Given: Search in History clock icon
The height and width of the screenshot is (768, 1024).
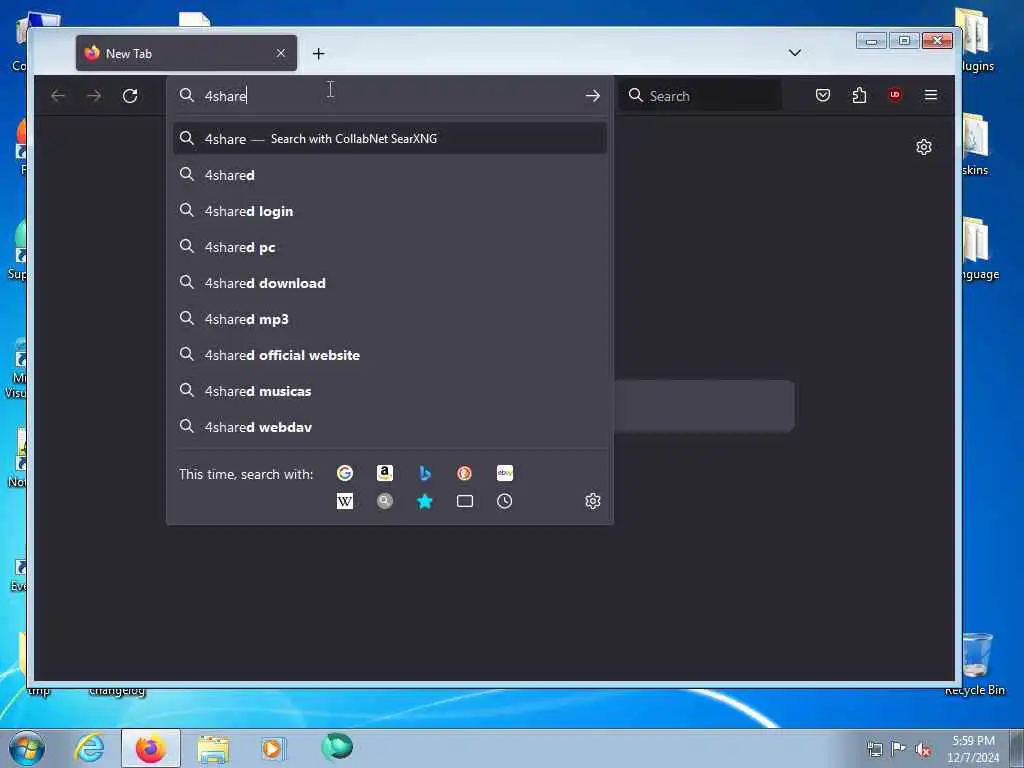Looking at the screenshot, I should pyautogui.click(x=504, y=501).
